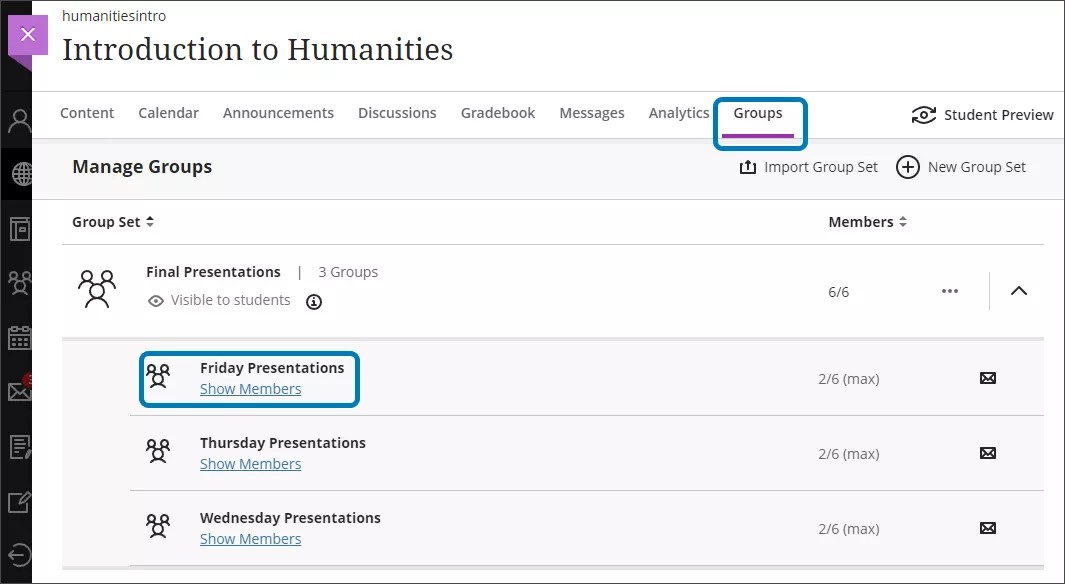Collapse the Final Presentations group set
This screenshot has height=584, width=1065.
[x=1018, y=291]
